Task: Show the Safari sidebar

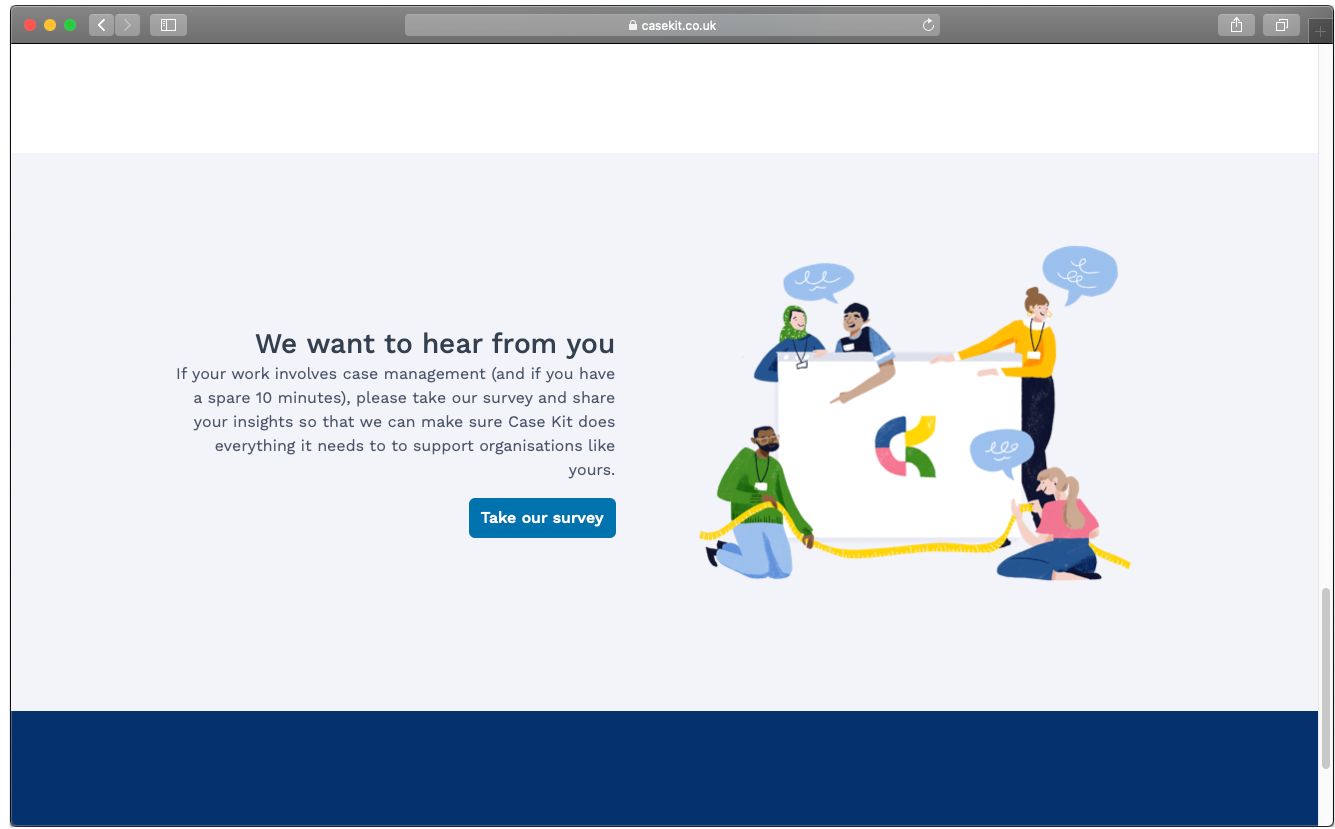Action: (x=168, y=25)
